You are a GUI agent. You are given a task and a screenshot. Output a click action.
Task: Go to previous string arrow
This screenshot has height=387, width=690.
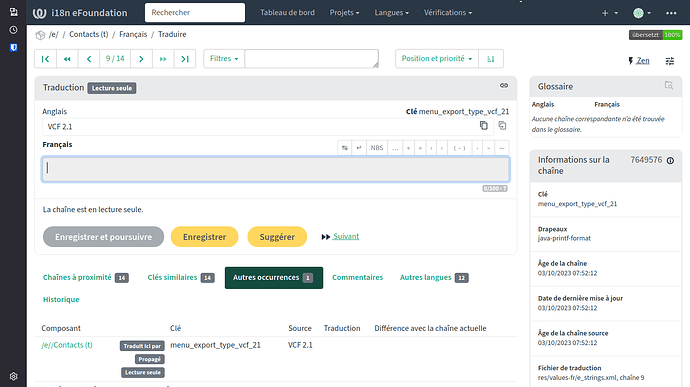[x=89, y=59]
